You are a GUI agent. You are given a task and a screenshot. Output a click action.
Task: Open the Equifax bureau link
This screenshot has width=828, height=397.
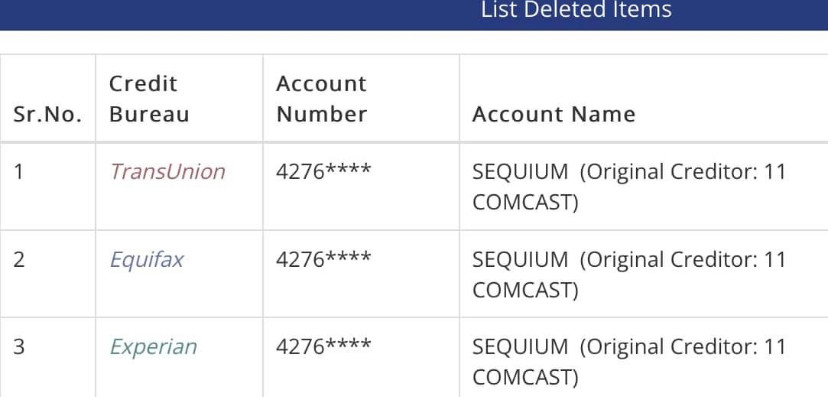146,260
